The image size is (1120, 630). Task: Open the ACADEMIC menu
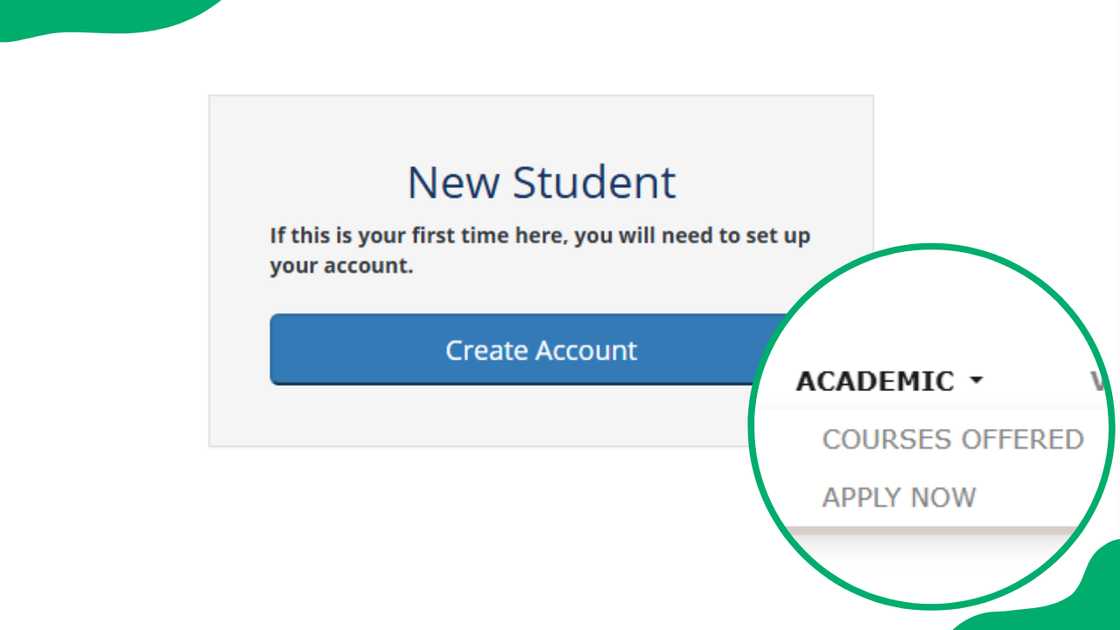coord(875,381)
